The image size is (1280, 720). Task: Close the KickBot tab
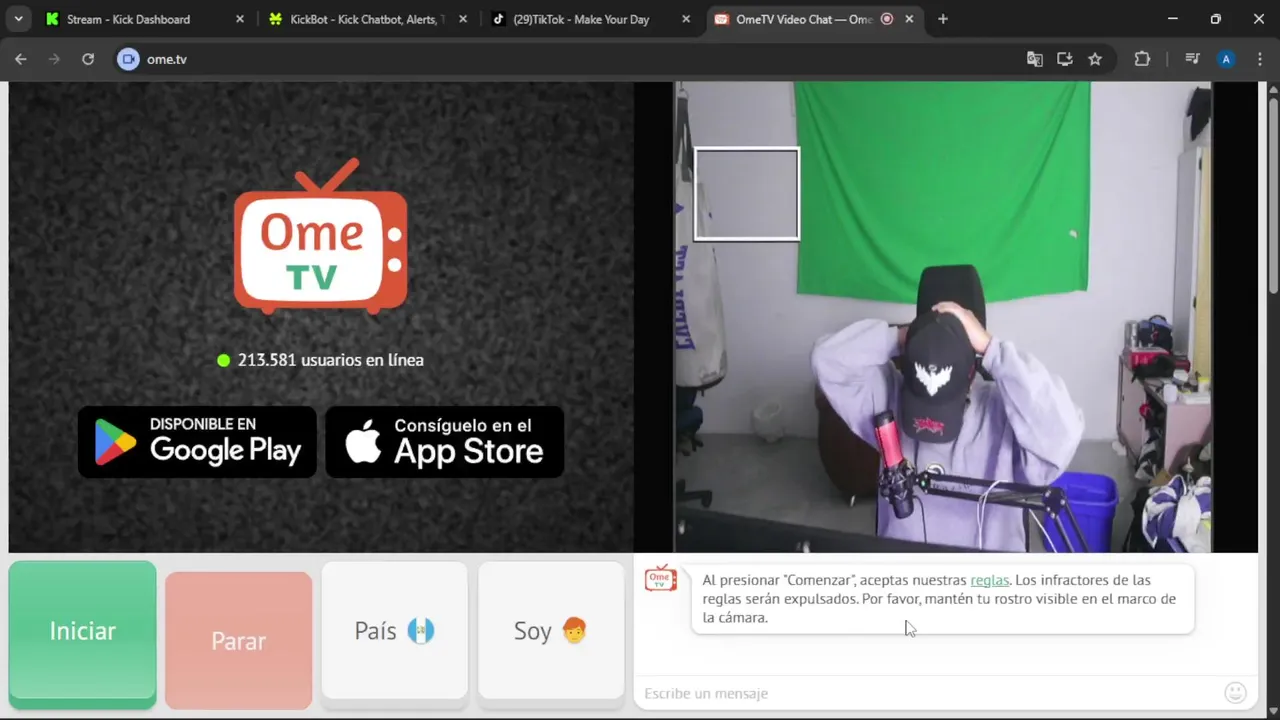point(462,19)
